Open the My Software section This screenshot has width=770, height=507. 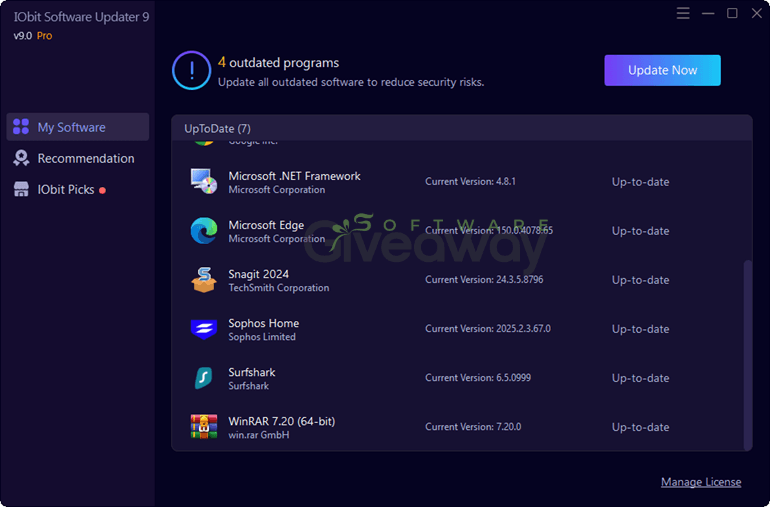(x=78, y=127)
